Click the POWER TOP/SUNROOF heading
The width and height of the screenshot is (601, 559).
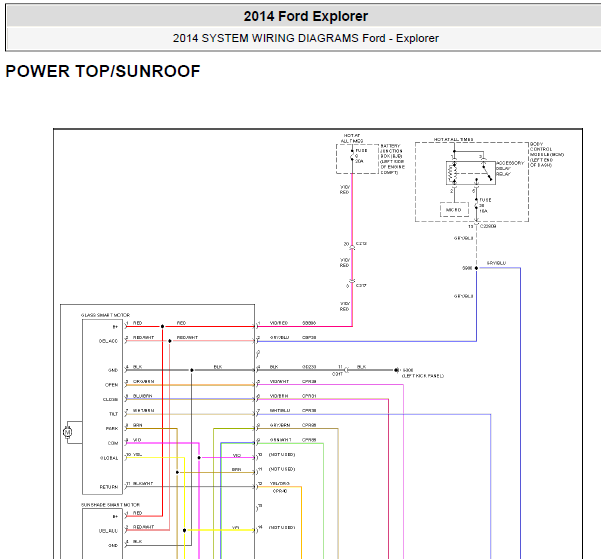click(x=103, y=71)
